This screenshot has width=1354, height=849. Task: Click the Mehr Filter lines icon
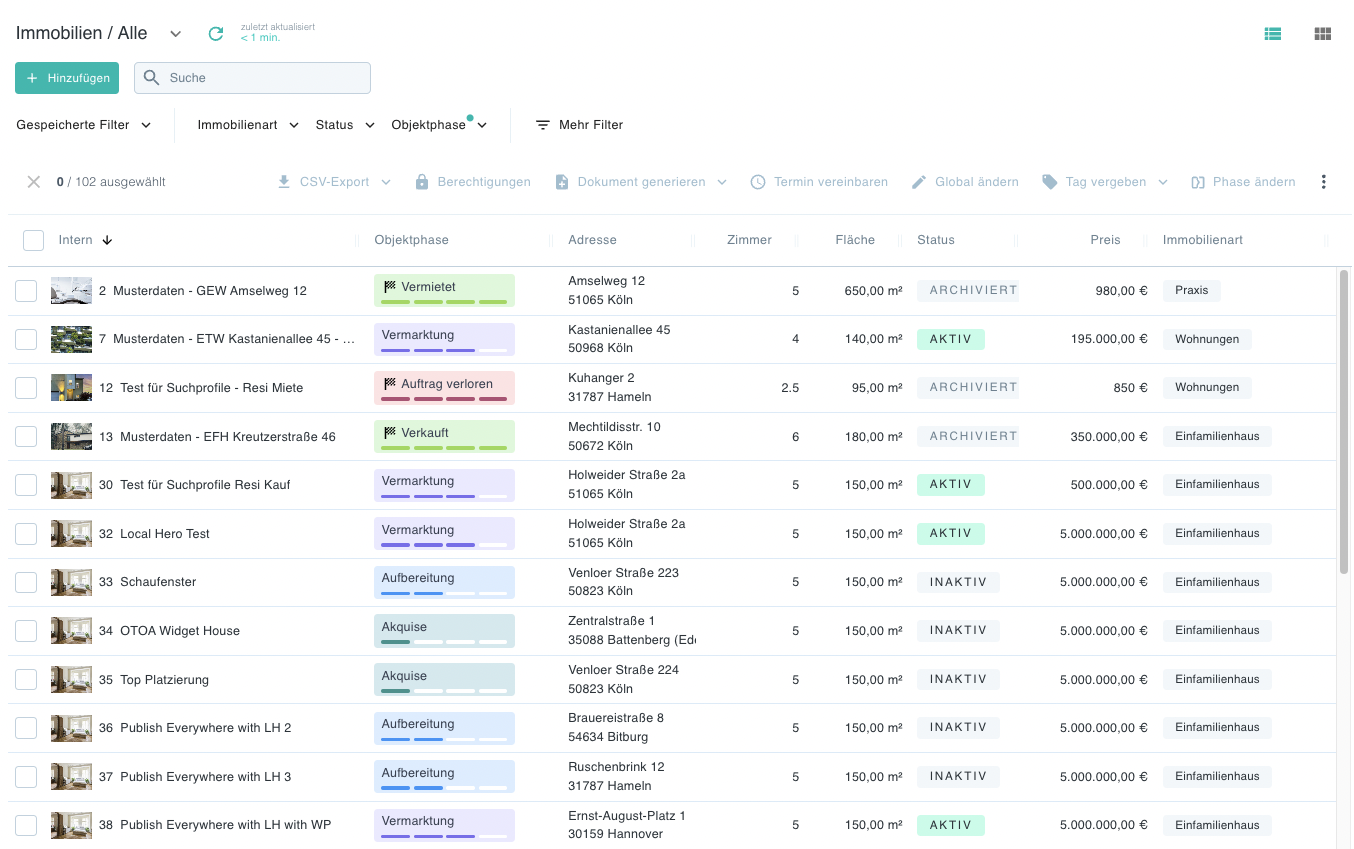coord(543,125)
